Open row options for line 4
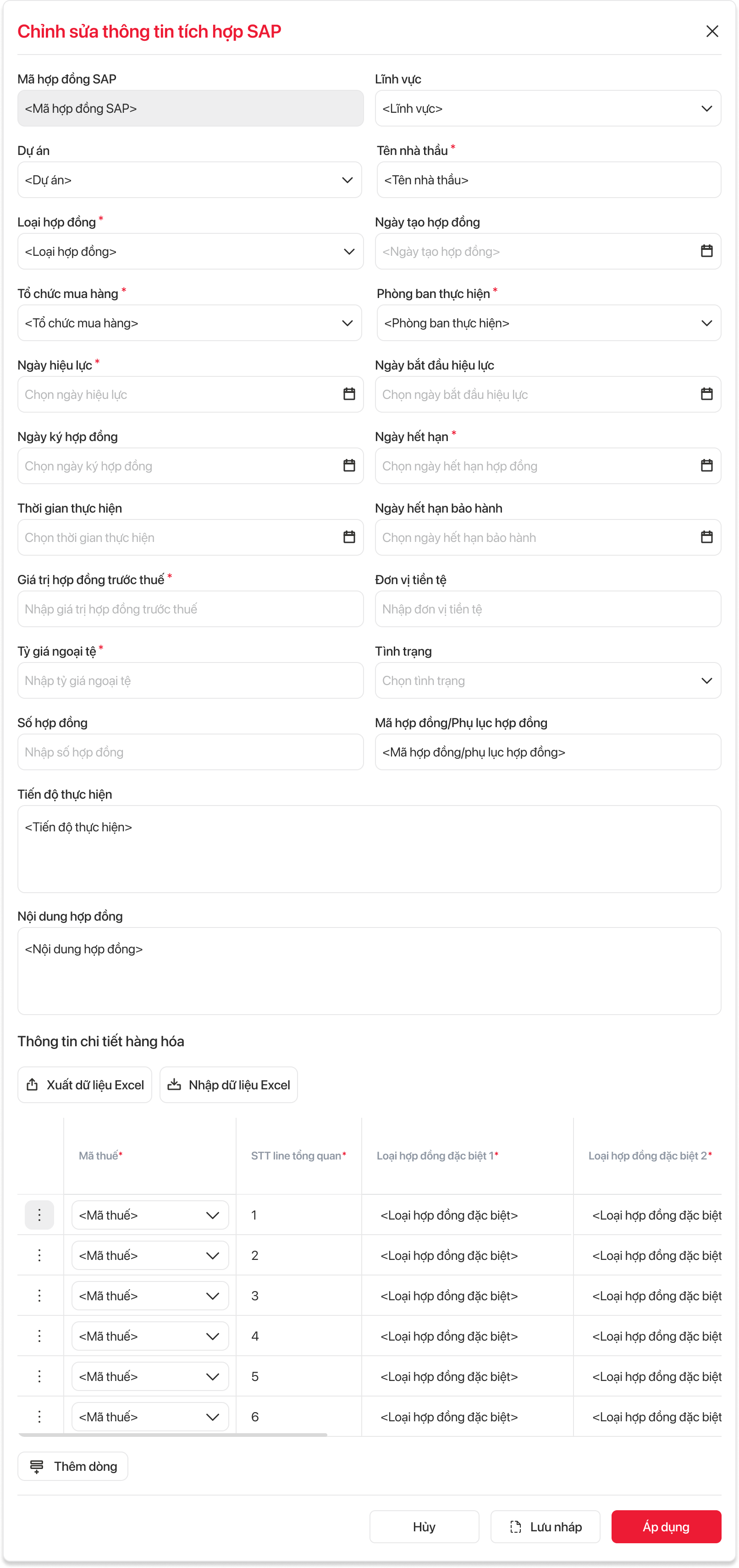This screenshot has height=1568, width=739. (x=39, y=1336)
